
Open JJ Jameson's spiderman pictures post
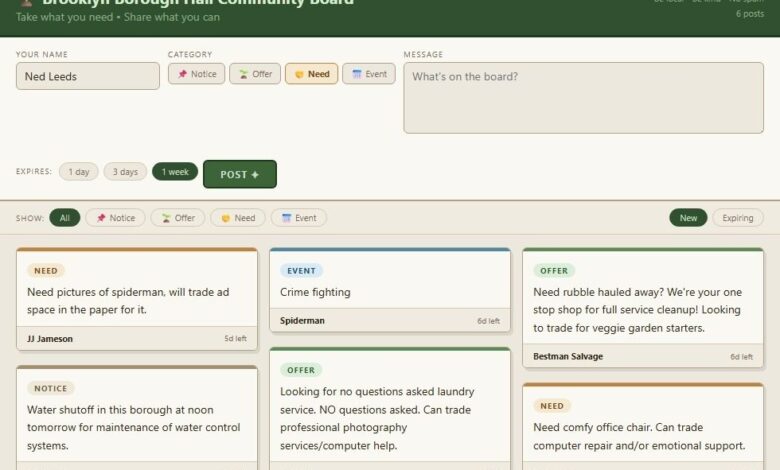point(137,299)
